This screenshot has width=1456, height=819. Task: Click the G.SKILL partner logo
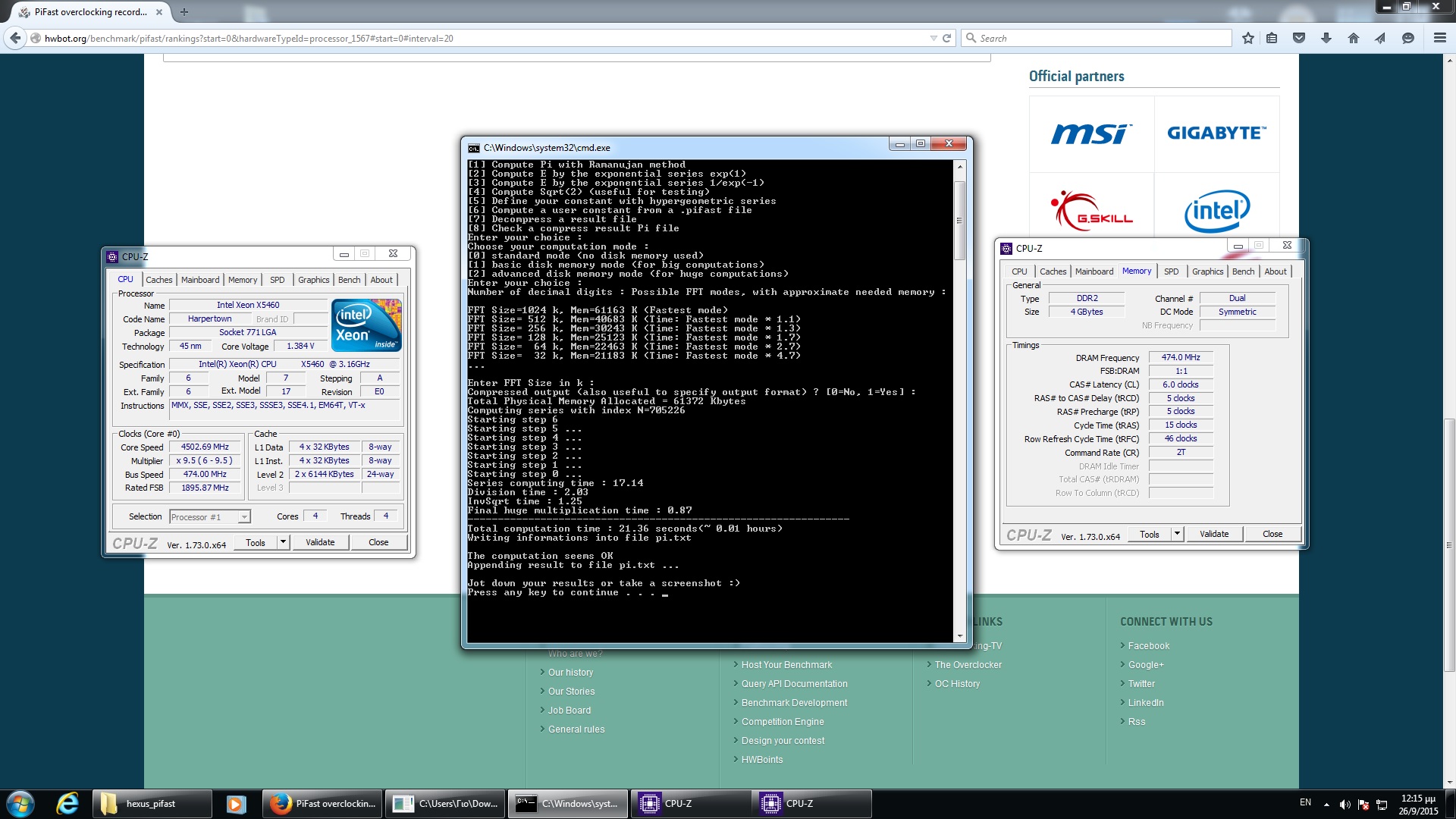pos(1091,210)
